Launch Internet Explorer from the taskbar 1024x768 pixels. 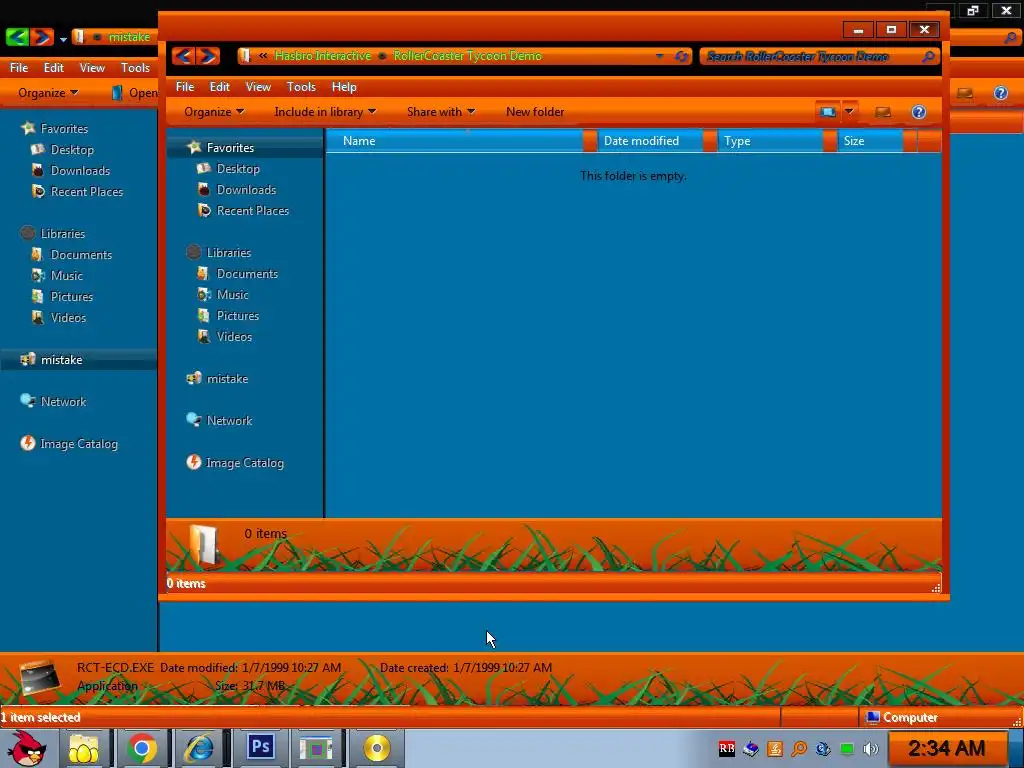(x=199, y=748)
